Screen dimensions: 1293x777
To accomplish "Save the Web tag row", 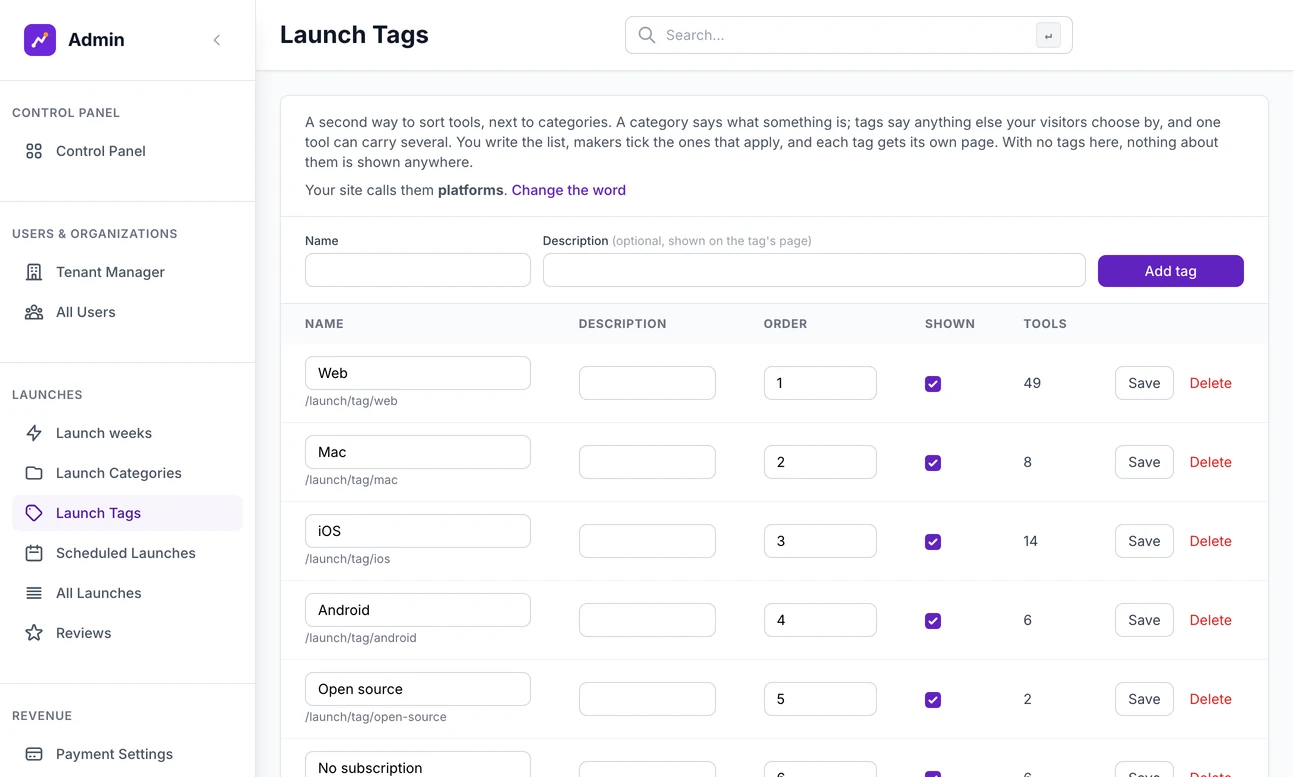I will pos(1144,383).
